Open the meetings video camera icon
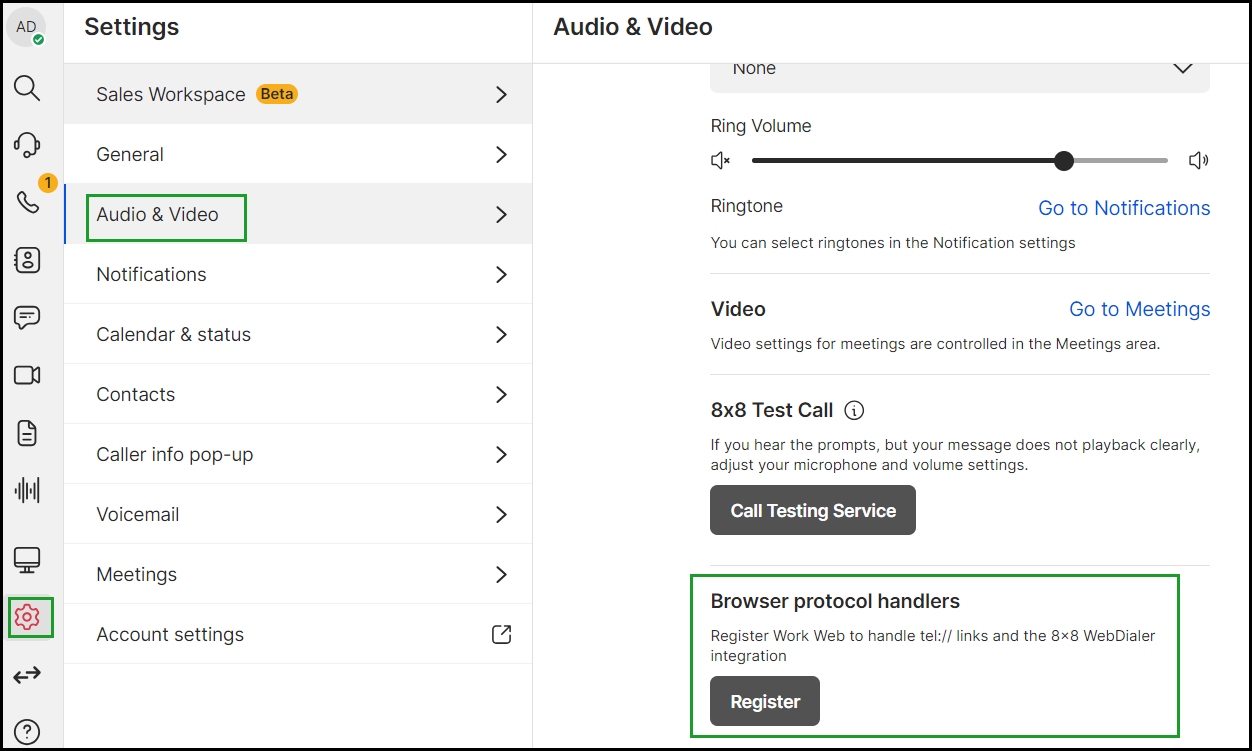 27,375
